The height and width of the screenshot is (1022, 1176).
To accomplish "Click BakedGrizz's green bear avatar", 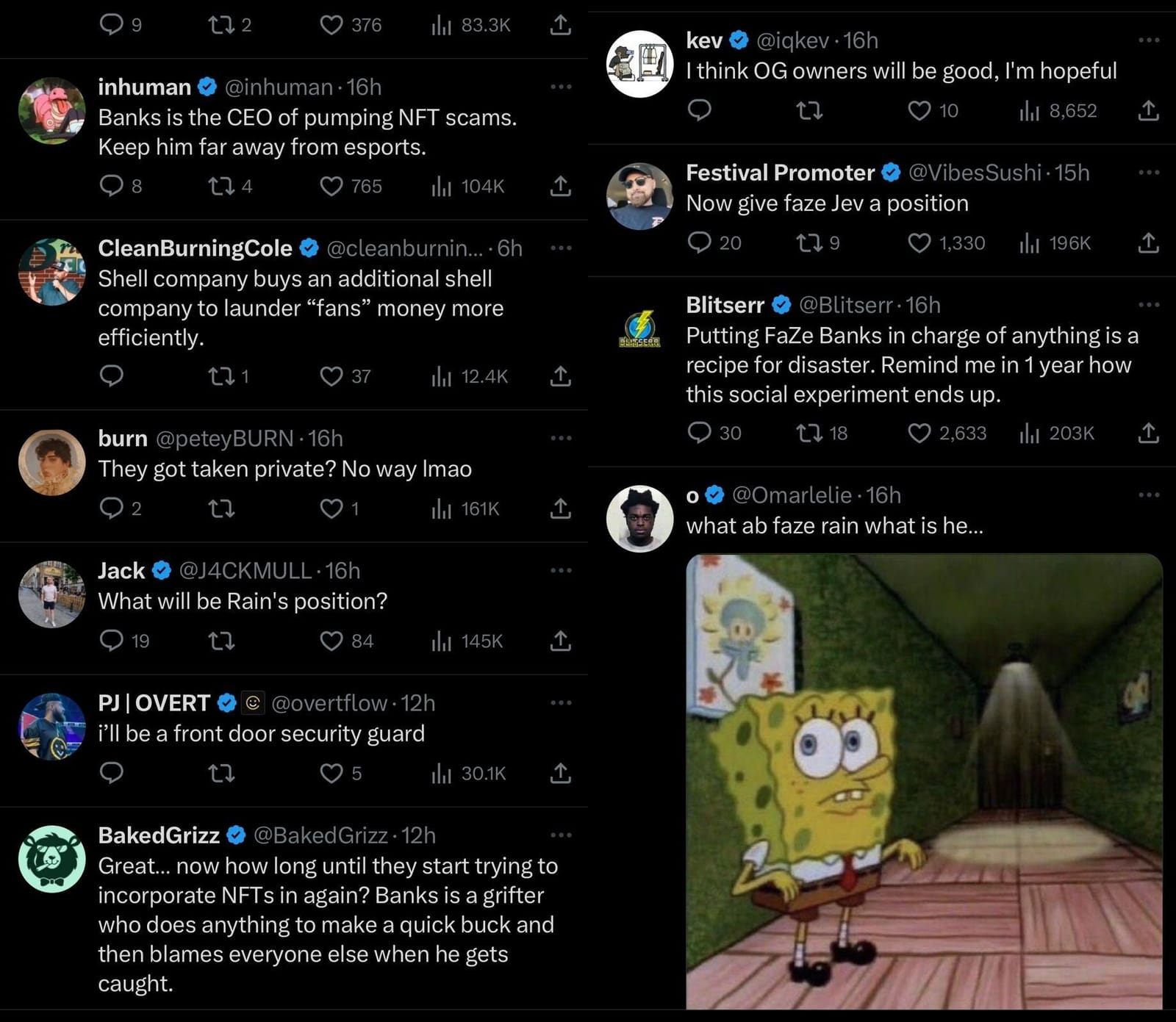I will pyautogui.click(x=51, y=858).
